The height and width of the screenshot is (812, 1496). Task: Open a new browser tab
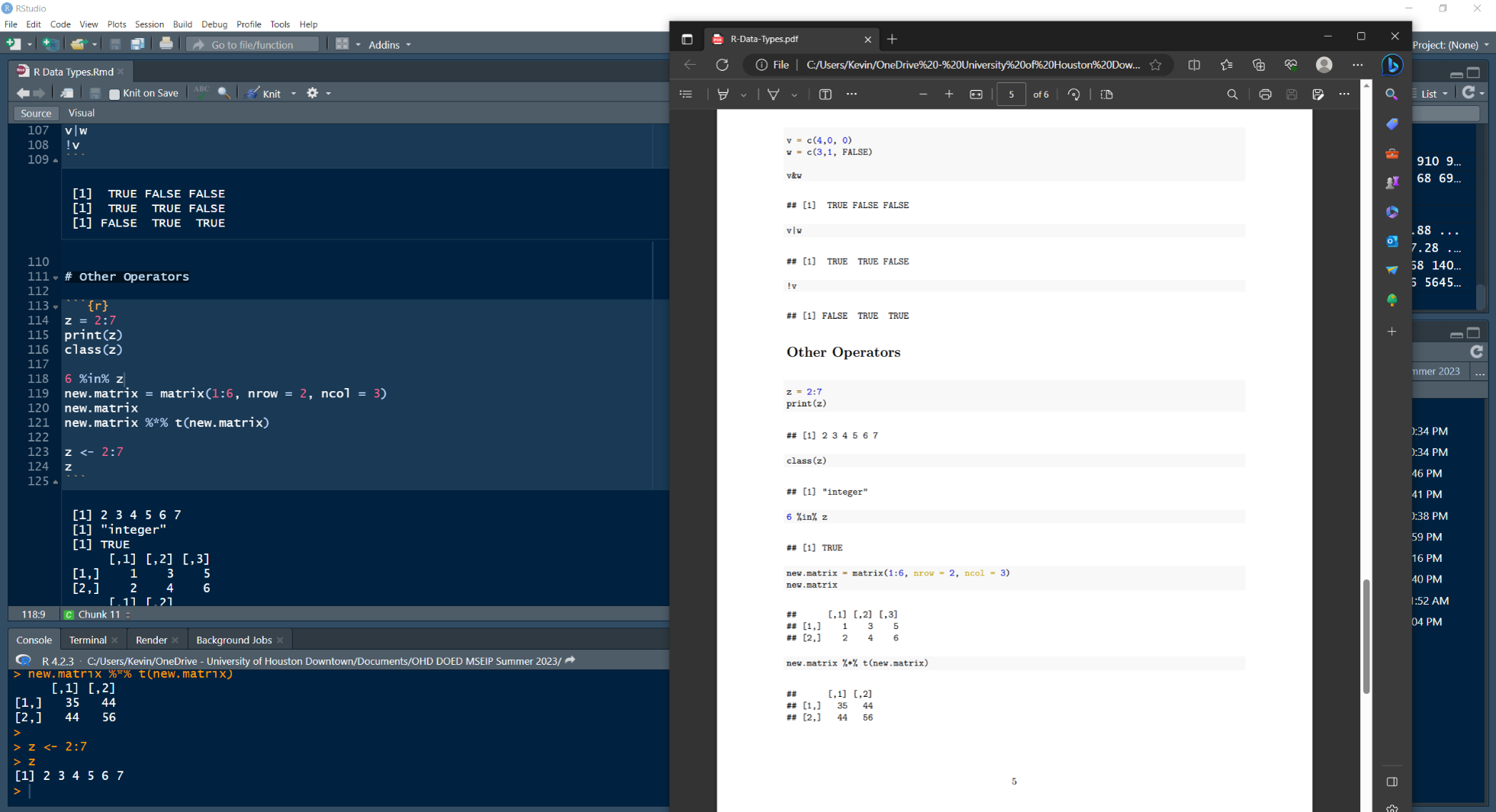pos(892,39)
